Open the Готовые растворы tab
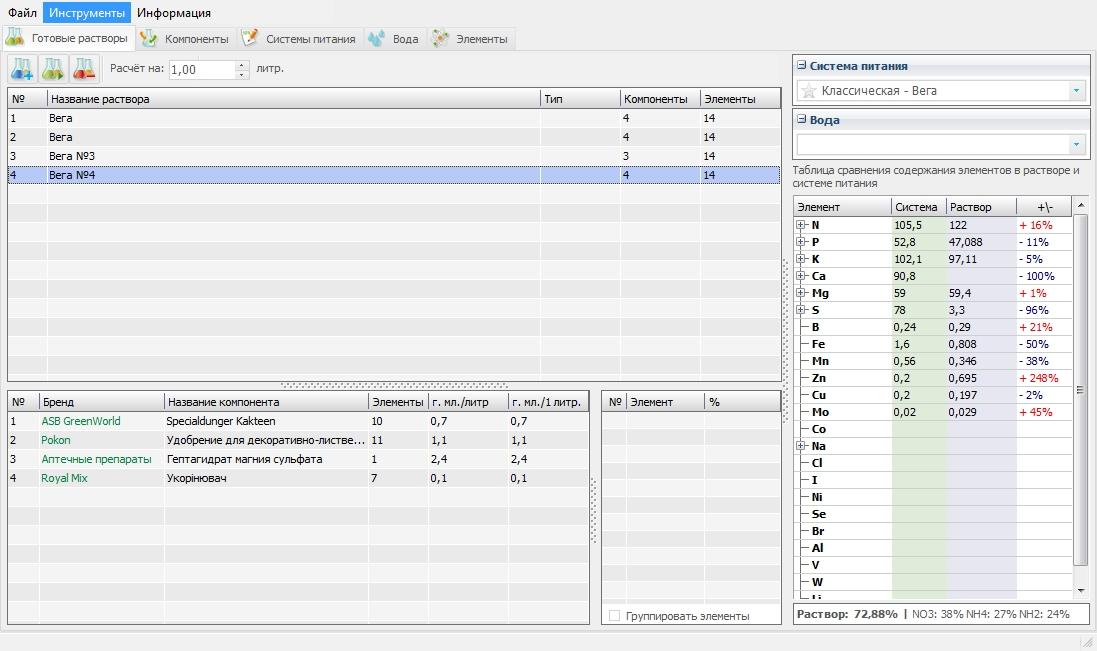The height and width of the screenshot is (651, 1097). (x=68, y=39)
